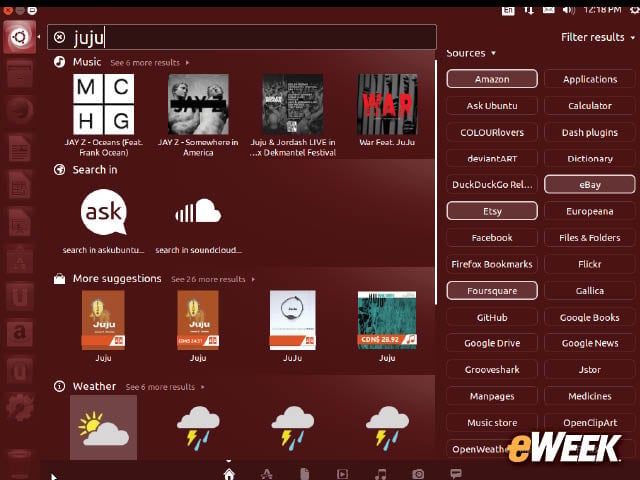Open the session gear menu in top panel

point(634,10)
